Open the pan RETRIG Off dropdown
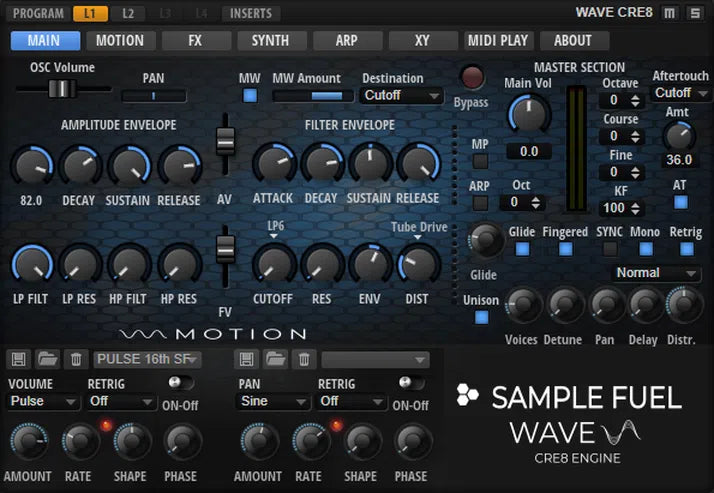The width and height of the screenshot is (714, 493). (x=351, y=402)
